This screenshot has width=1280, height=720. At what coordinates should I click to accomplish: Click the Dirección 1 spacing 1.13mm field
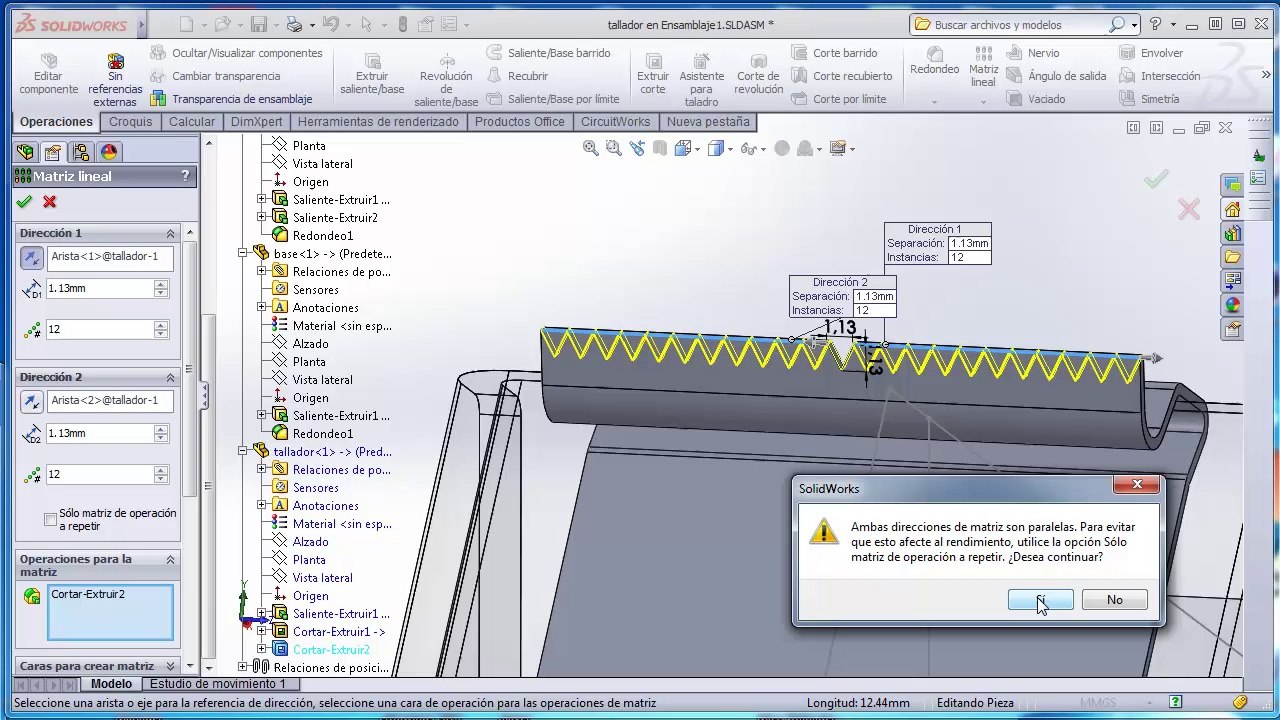coord(100,288)
